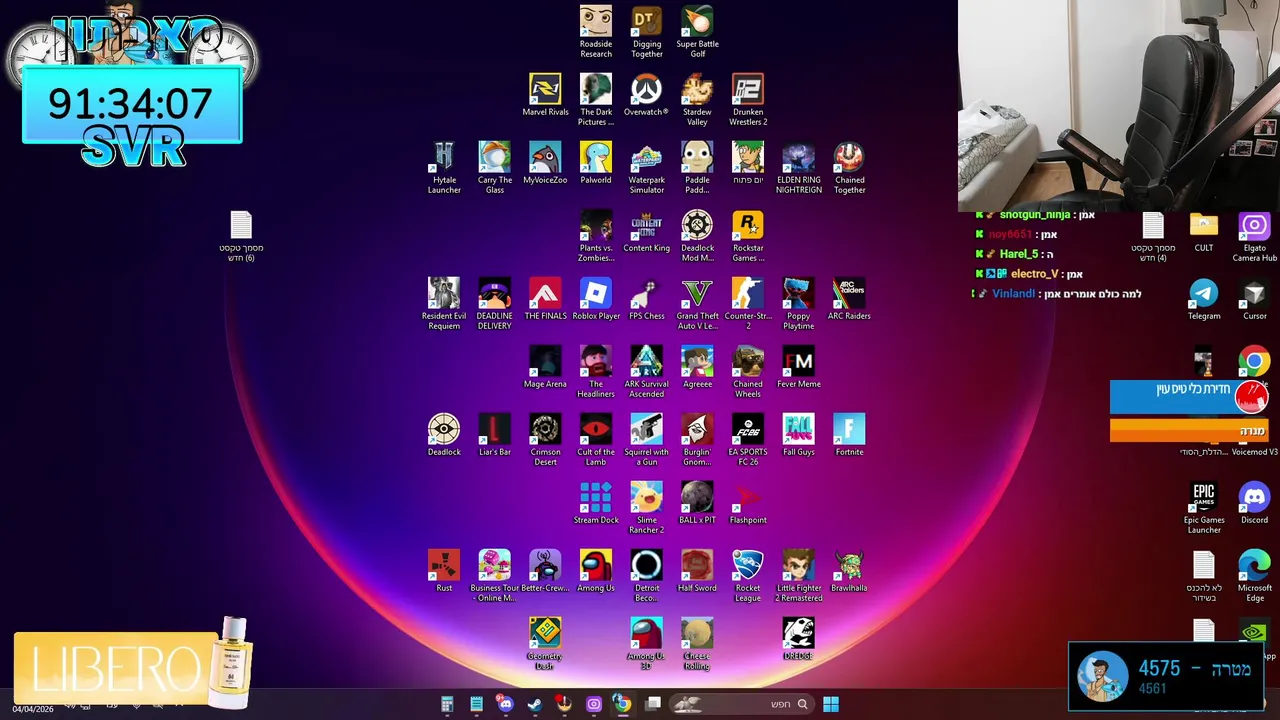Select the Fall Guys icon
1280x720 pixels.
click(799, 435)
